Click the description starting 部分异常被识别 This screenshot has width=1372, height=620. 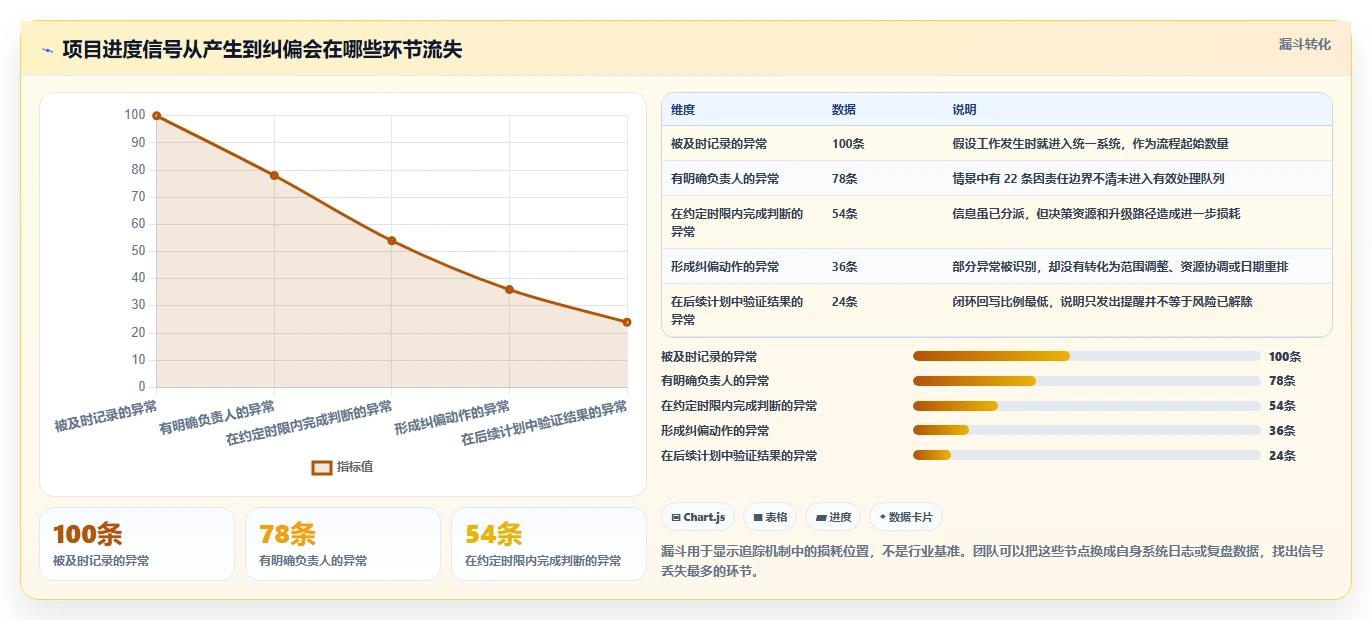point(1121,267)
